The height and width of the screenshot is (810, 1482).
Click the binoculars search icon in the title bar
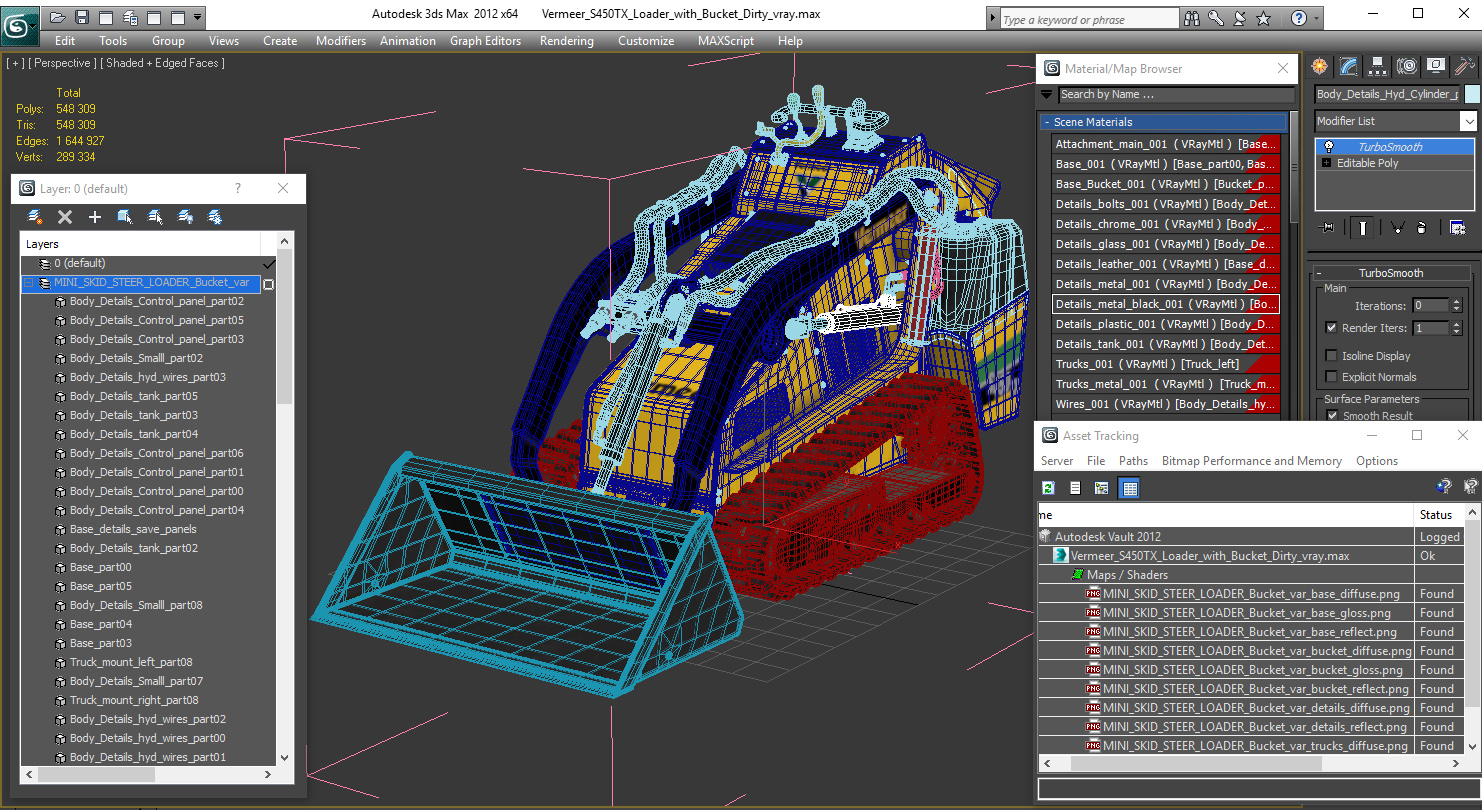coord(1192,18)
